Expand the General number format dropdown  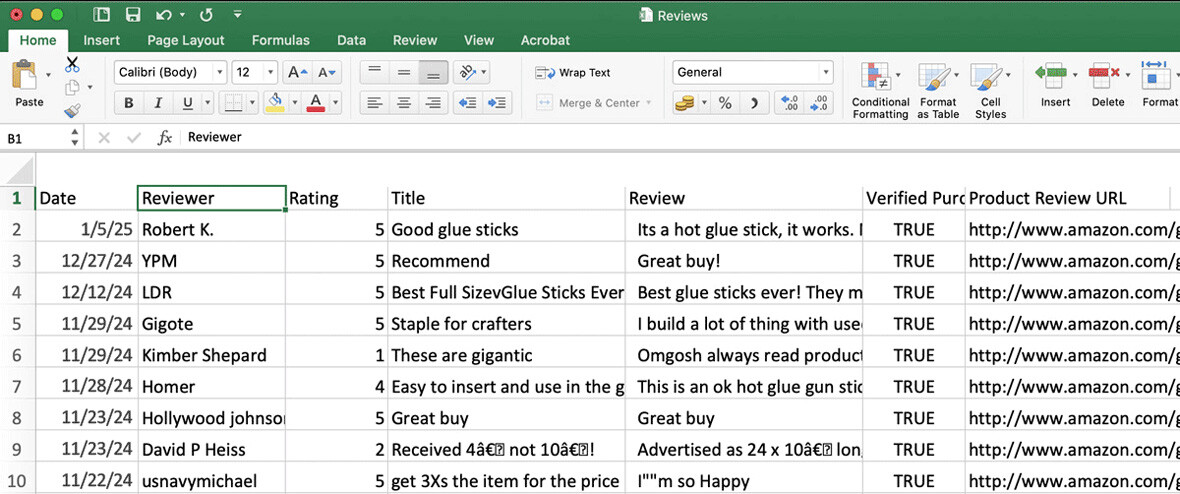(x=826, y=72)
